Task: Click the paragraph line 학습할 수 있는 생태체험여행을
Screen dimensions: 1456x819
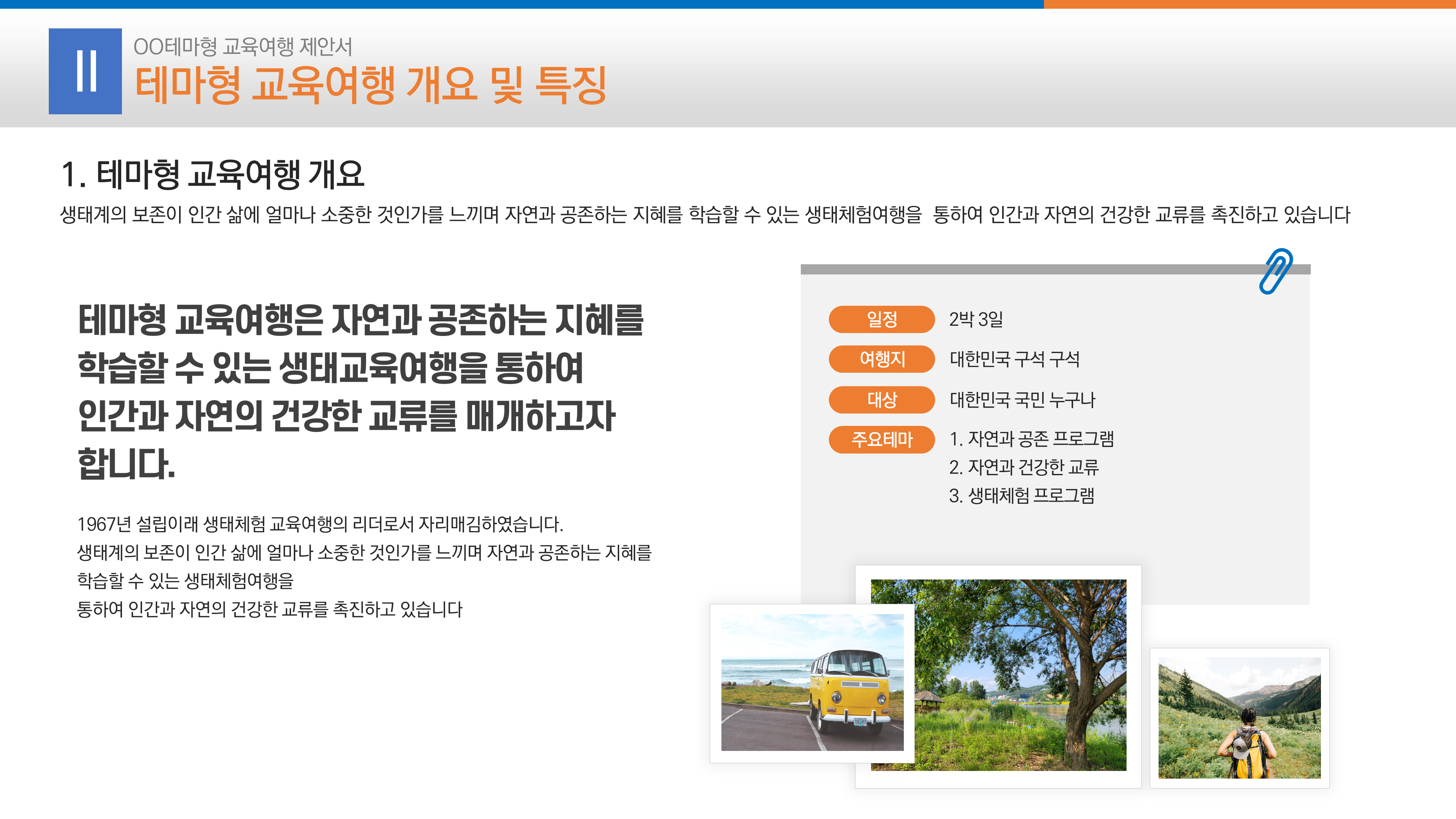Action: (185, 581)
